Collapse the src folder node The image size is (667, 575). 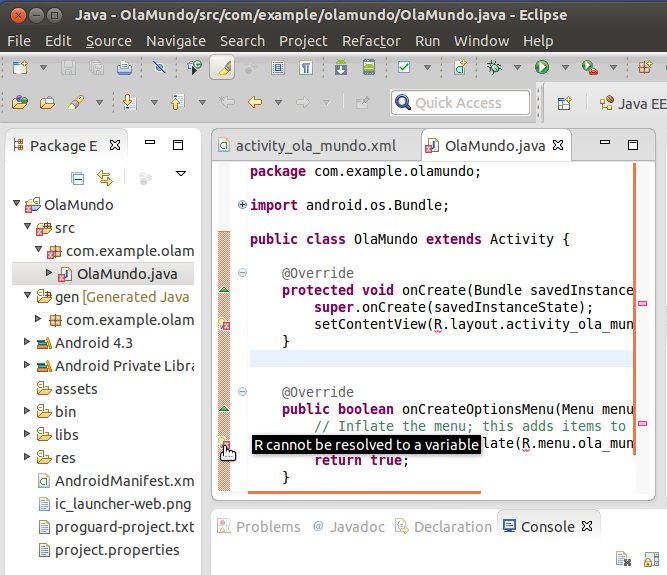[28, 226]
